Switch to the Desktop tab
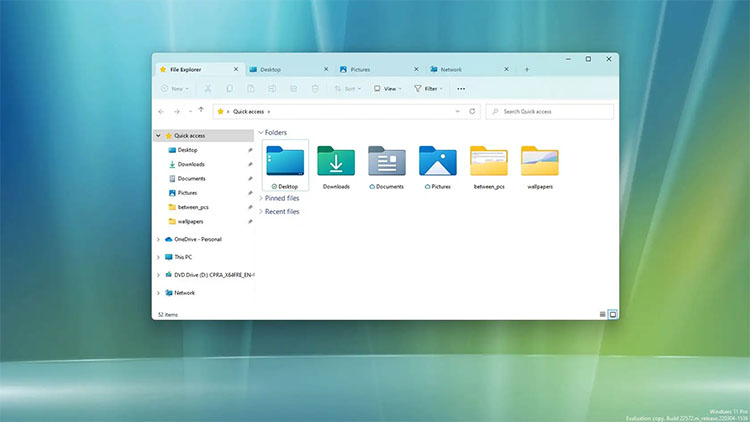This screenshot has height=422, width=750. [289, 69]
